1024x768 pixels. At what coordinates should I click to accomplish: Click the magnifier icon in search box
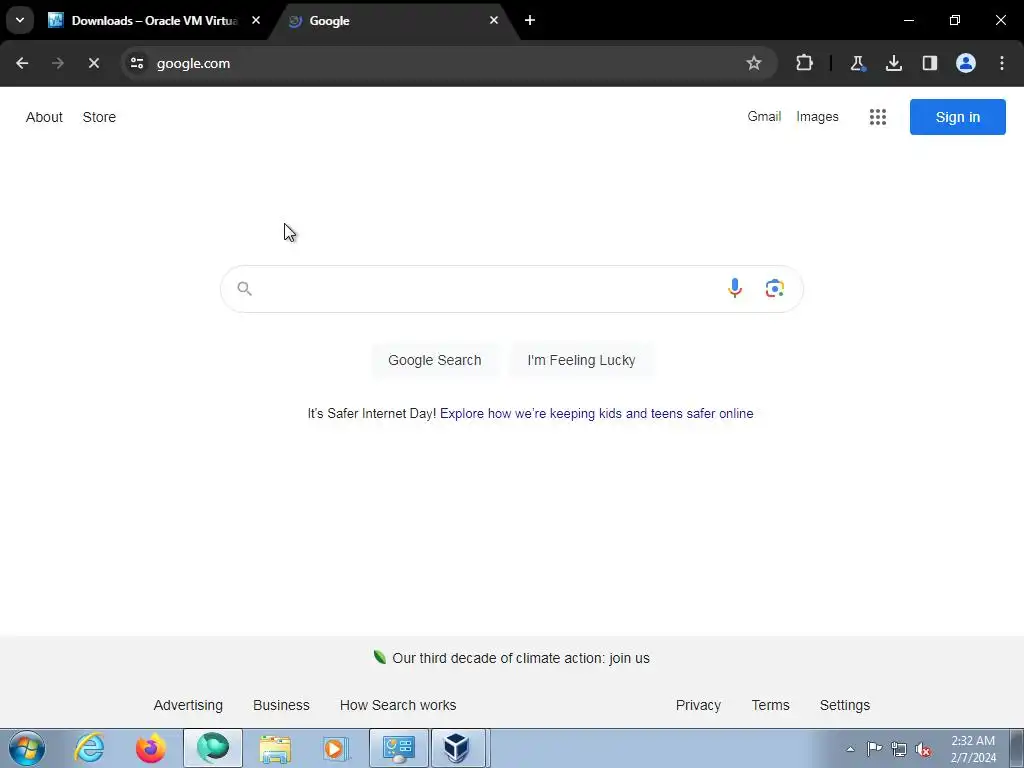click(244, 288)
